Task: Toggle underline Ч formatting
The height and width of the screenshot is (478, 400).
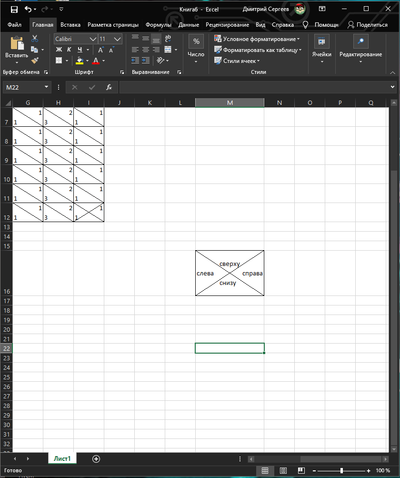Action: click(80, 50)
